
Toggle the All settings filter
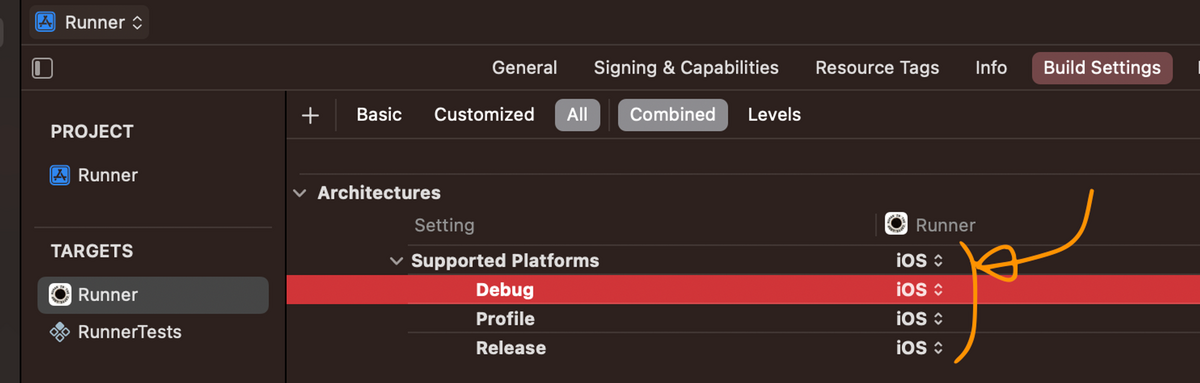coord(577,115)
